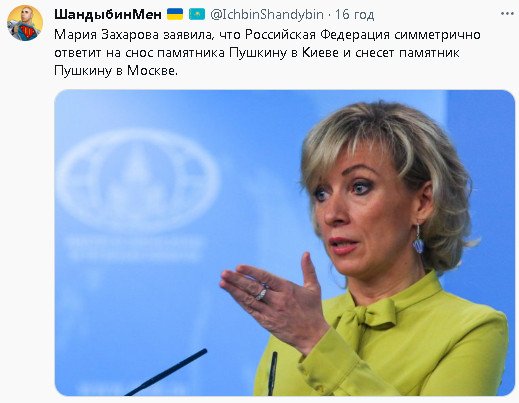
Task: Click the black microphone in the photo
Action: pyautogui.click(x=166, y=372)
